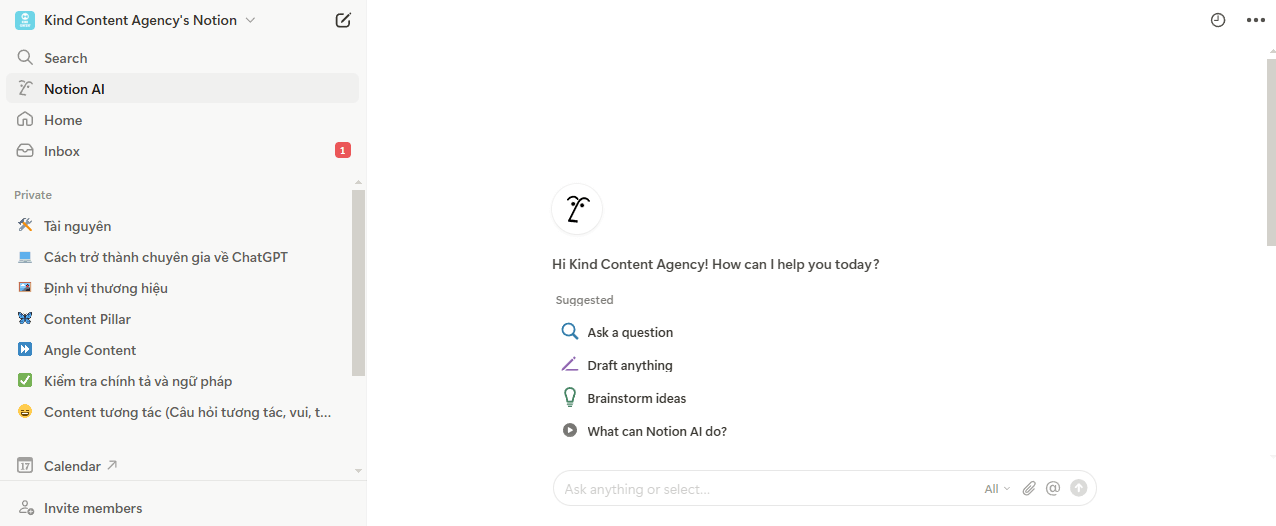Expand the workspace switcher chevron
1276x526 pixels.
250,20
